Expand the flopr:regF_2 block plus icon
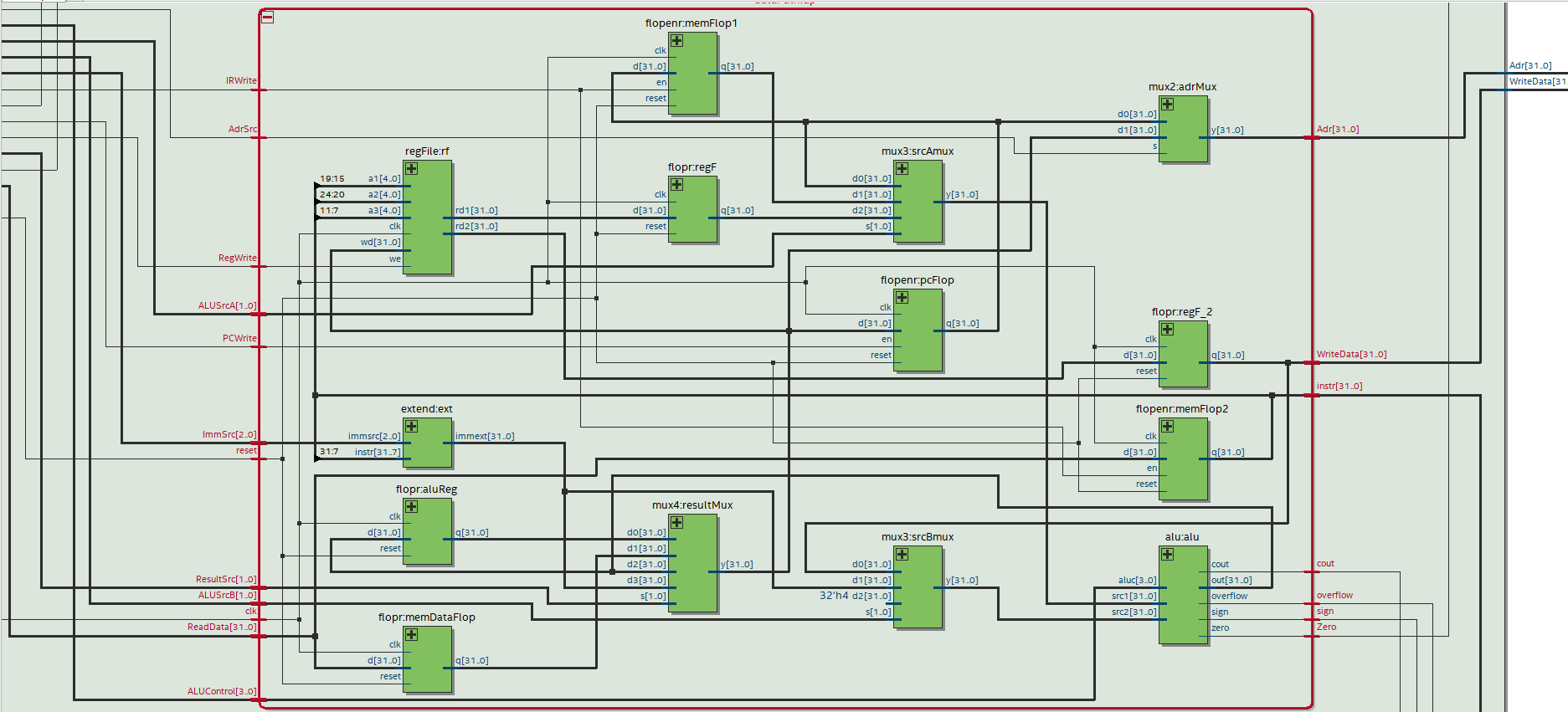Screen dimensions: 1568x712 (1168, 330)
